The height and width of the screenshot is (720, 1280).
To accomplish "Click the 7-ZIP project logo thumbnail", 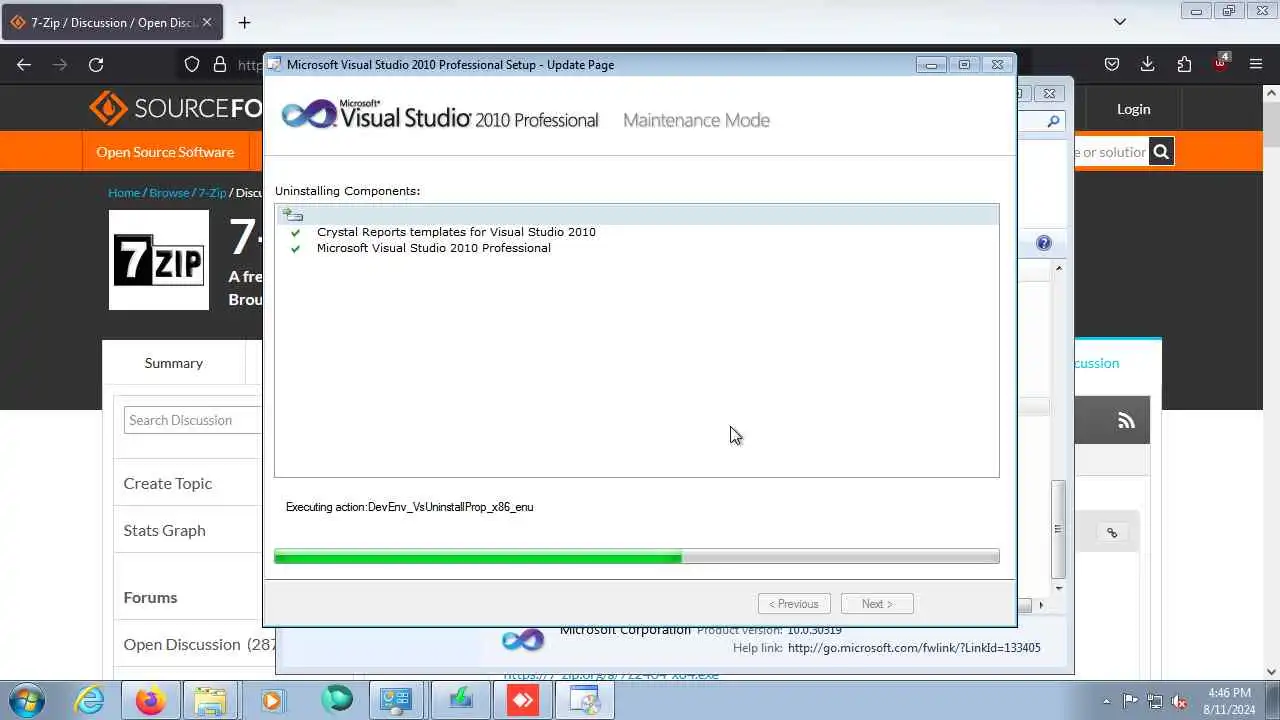I will (x=159, y=260).
